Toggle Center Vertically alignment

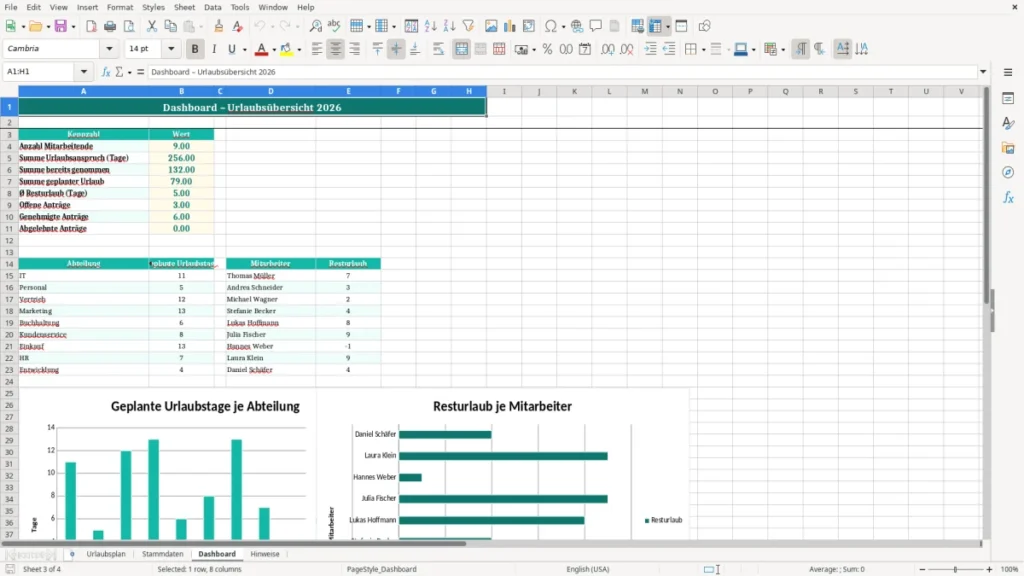[x=396, y=49]
